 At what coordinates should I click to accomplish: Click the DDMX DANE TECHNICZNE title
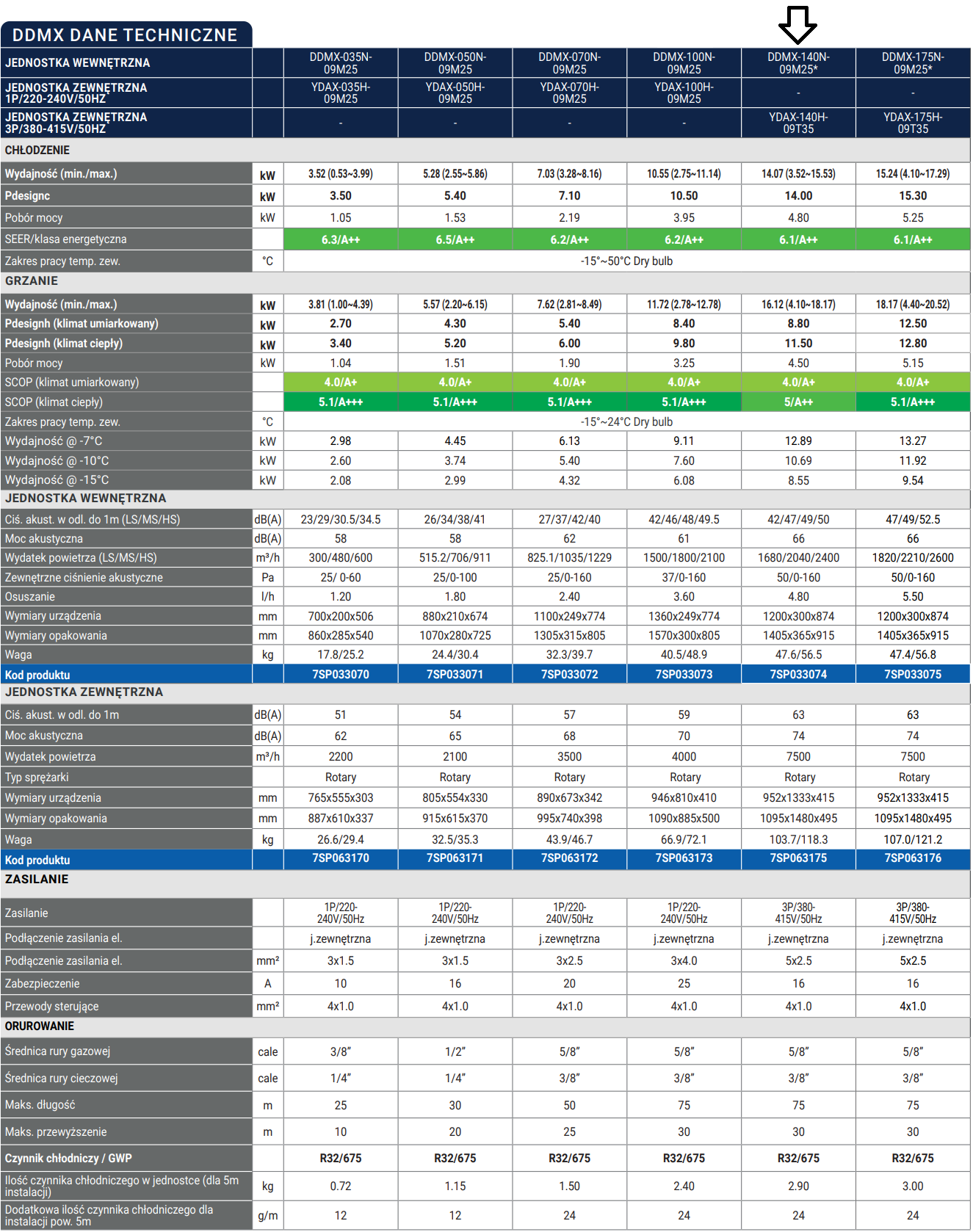(125, 35)
